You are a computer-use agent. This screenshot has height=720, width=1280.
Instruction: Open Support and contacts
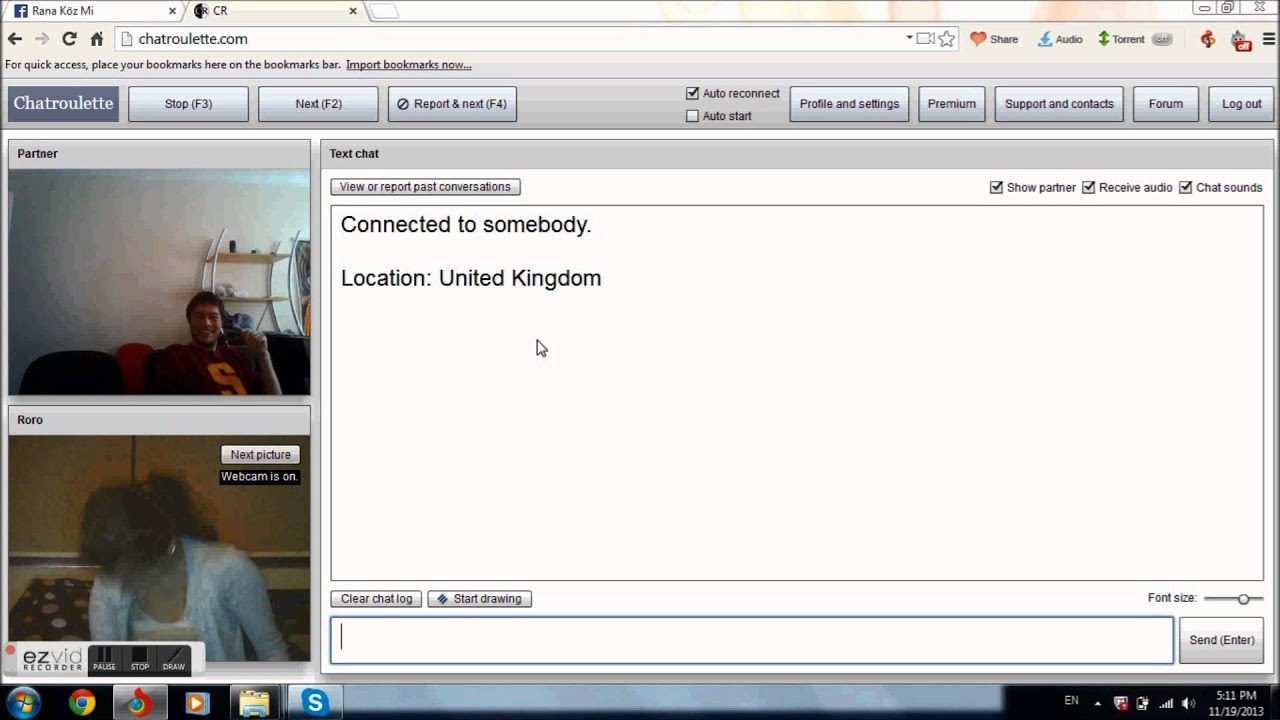(x=1059, y=104)
